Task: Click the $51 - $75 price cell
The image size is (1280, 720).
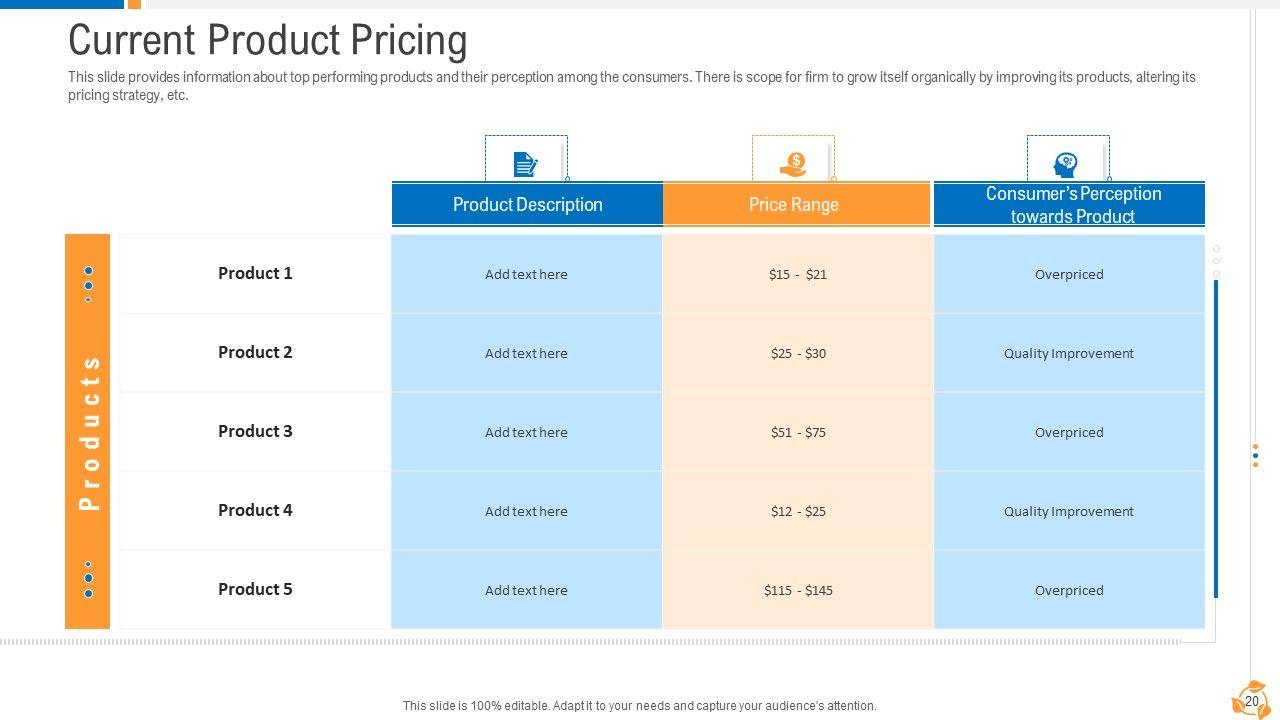Action: [797, 432]
